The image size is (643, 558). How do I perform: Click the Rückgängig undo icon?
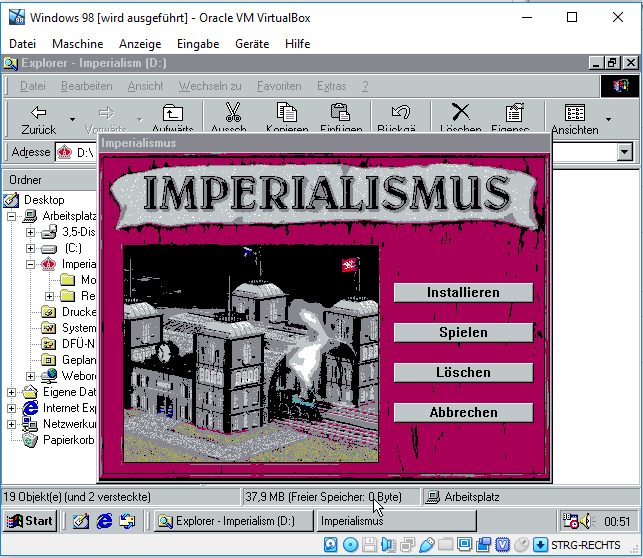click(400, 112)
